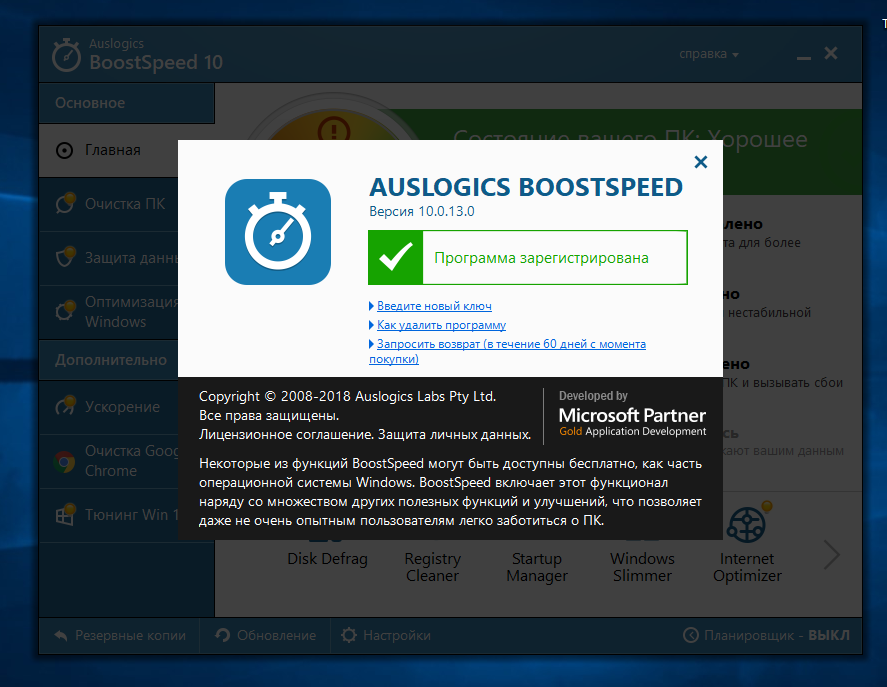Close the About dialog with the X
Image resolution: width=887 pixels, height=687 pixels.
click(700, 162)
